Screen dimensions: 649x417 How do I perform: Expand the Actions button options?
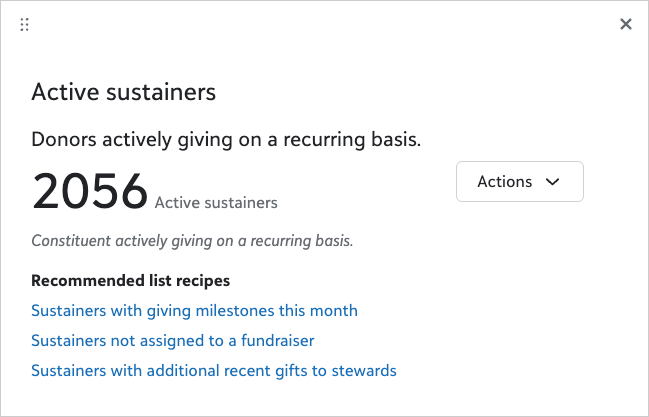pos(519,182)
